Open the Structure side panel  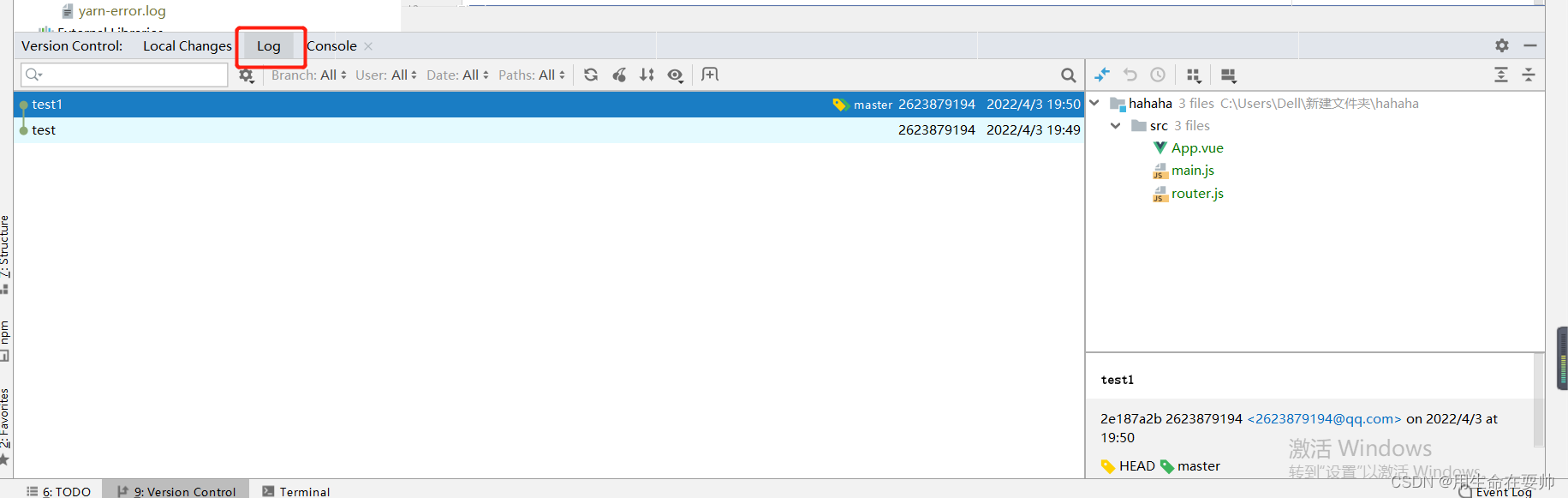(x=5, y=255)
